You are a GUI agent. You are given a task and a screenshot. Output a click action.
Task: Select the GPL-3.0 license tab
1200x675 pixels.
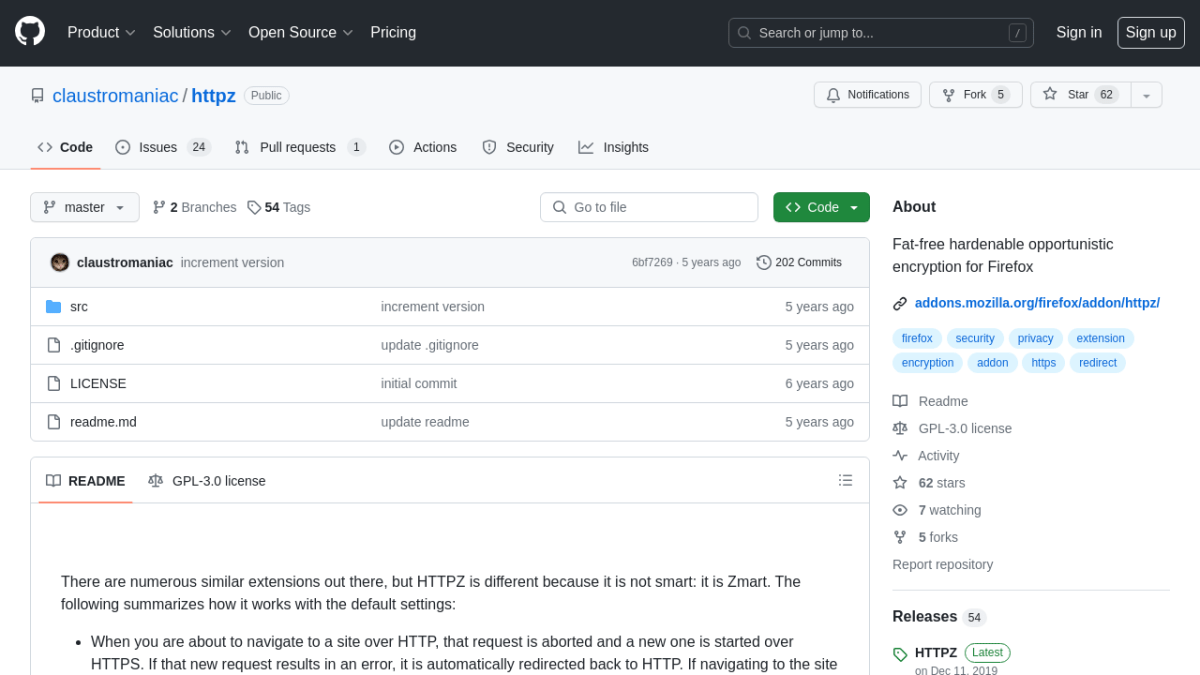click(207, 480)
